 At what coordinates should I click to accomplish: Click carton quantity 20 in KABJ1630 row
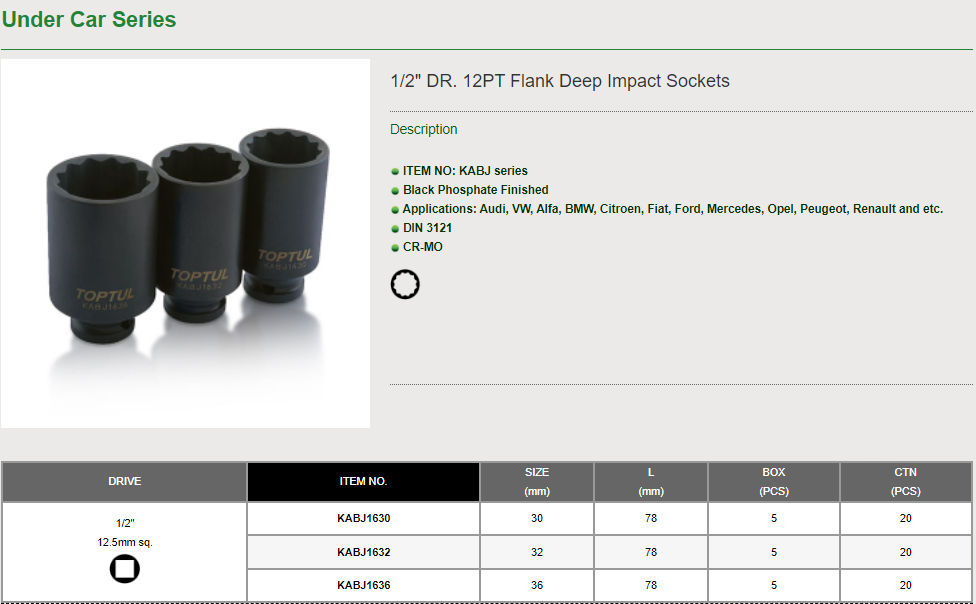tap(906, 518)
